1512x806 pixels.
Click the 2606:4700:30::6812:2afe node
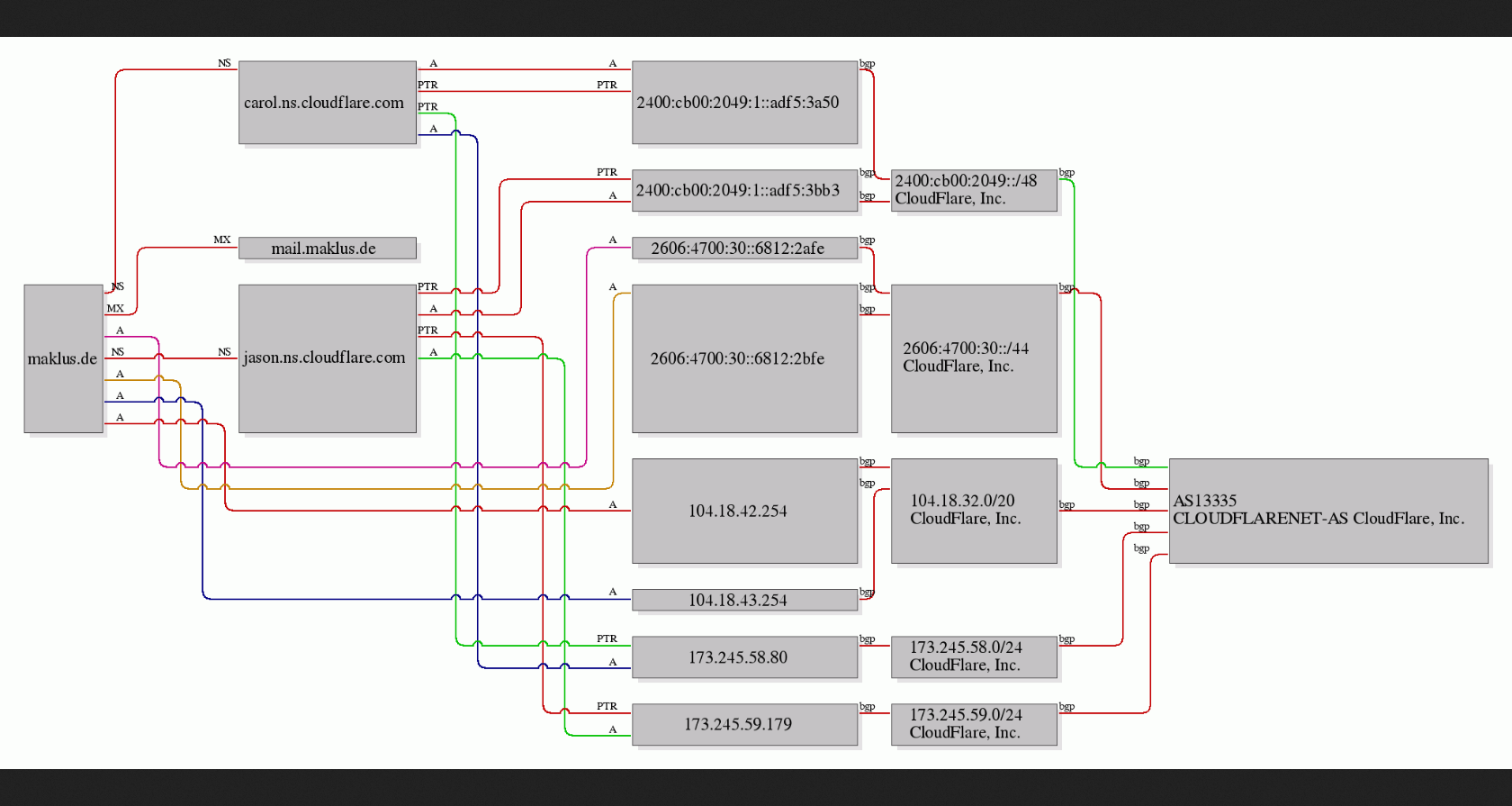click(744, 249)
